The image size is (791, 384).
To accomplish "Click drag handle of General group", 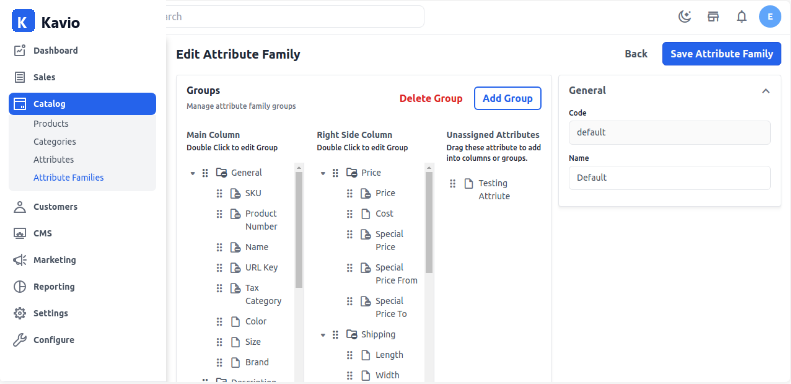I will click(205, 173).
